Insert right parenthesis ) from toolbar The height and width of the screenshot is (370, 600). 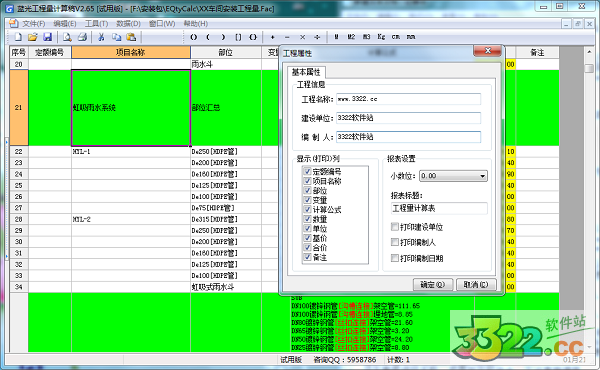(x=223, y=37)
